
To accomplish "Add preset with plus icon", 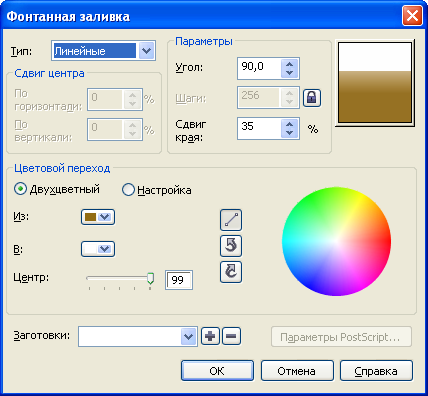I will 210,336.
